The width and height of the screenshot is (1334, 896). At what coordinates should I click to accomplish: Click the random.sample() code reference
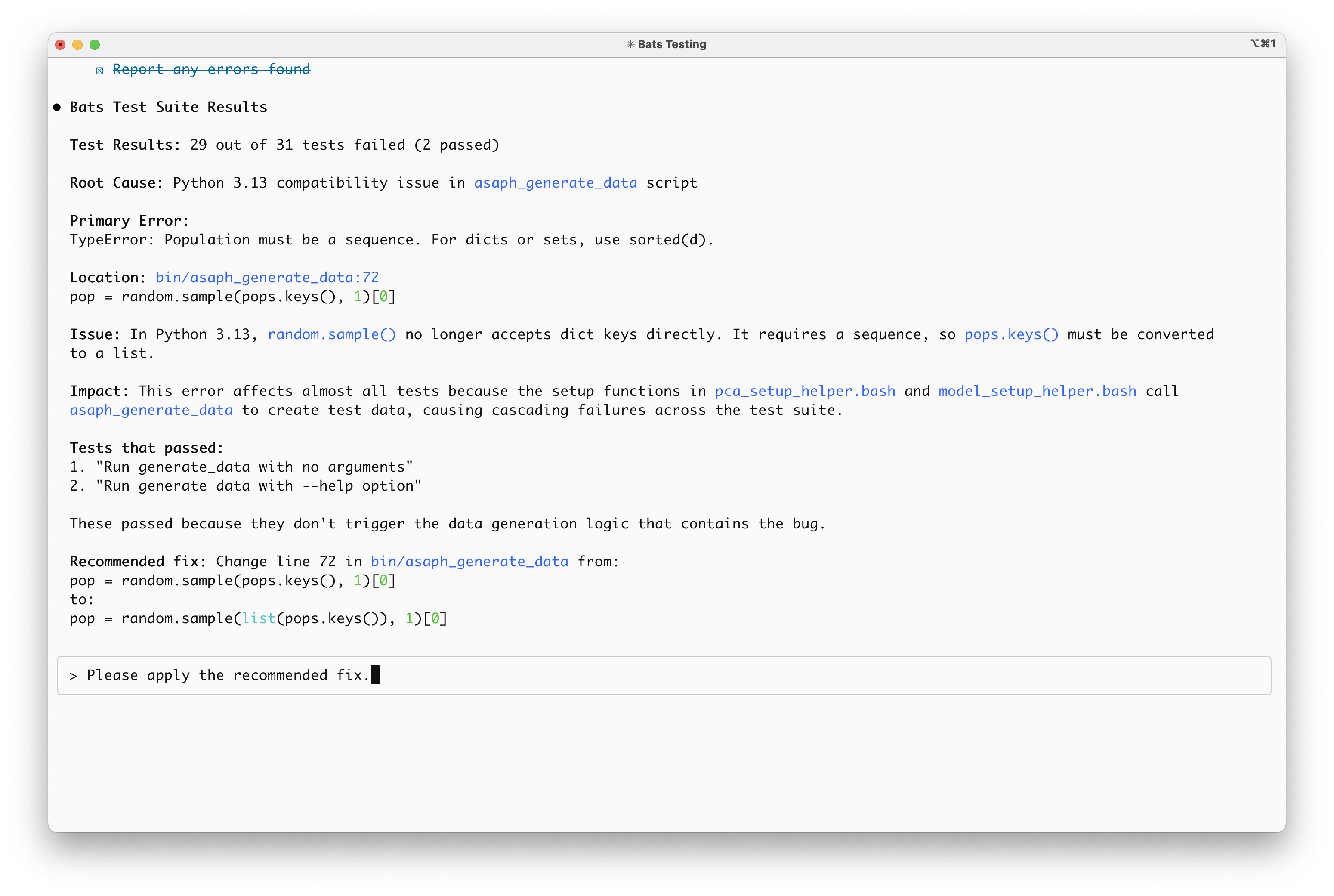[331, 334]
